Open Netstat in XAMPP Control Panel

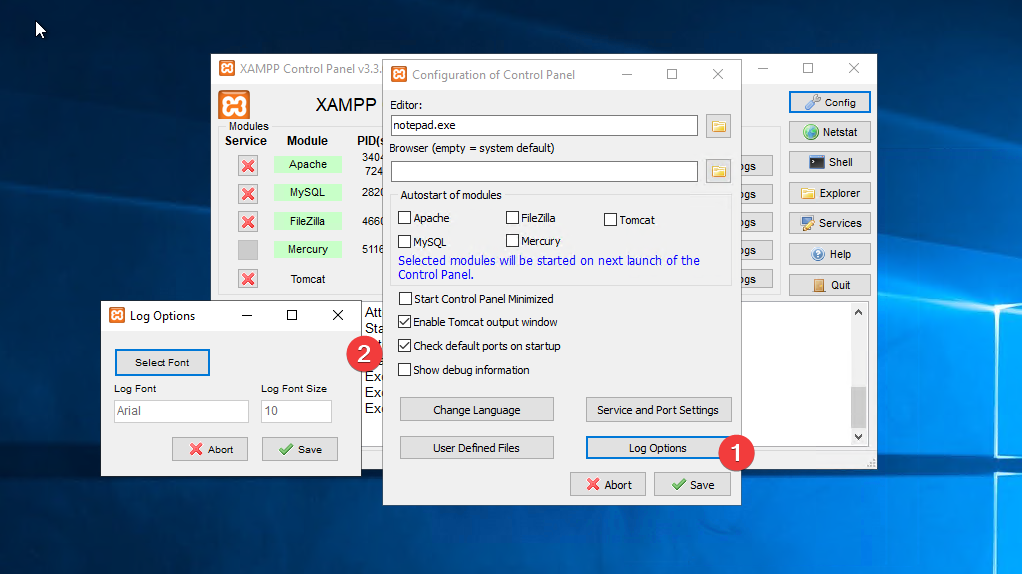click(830, 132)
